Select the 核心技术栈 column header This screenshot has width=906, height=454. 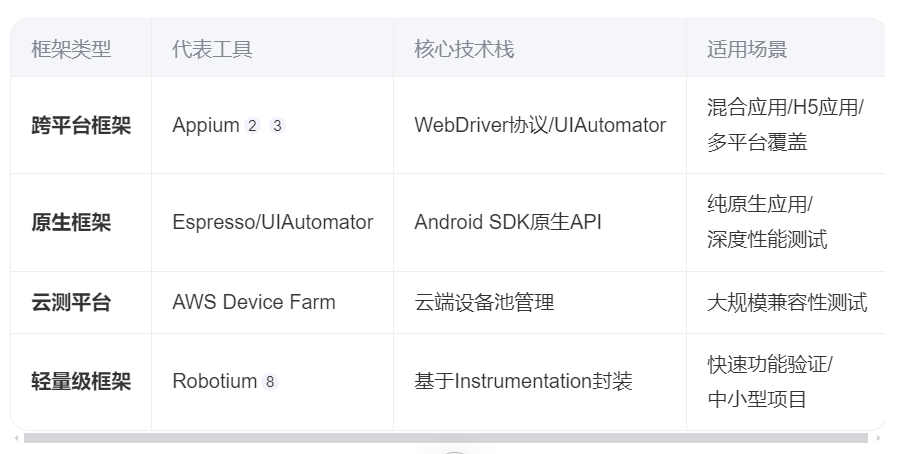(x=464, y=49)
